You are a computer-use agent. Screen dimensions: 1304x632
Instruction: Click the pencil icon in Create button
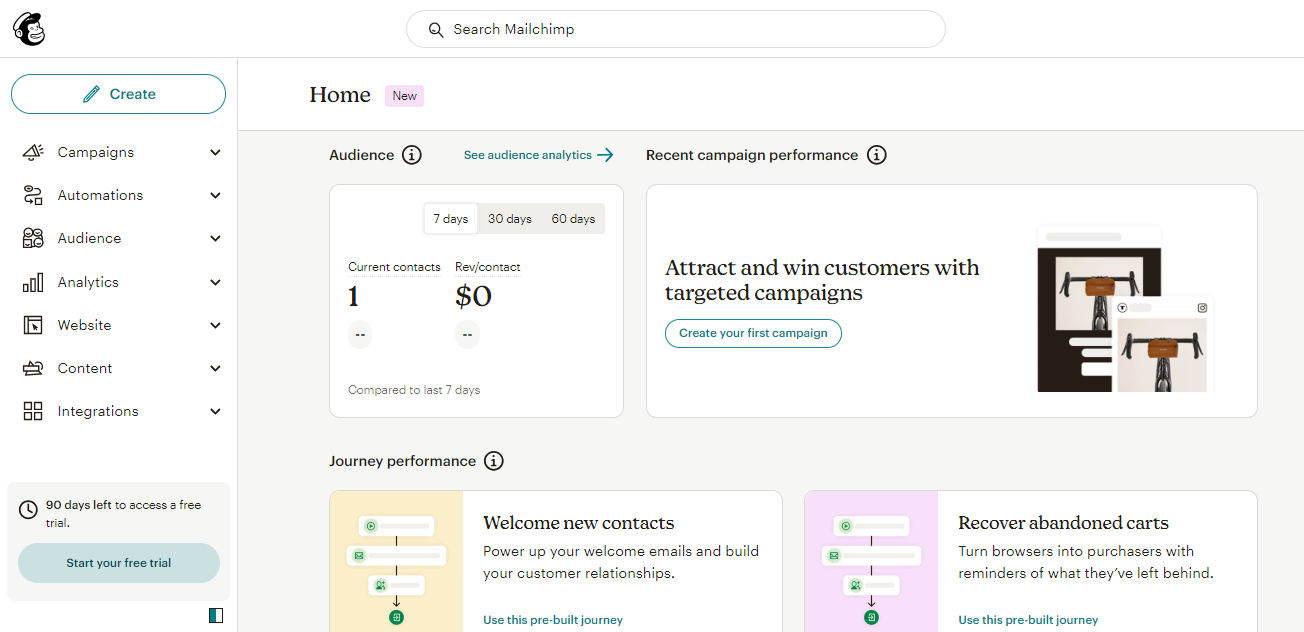[x=91, y=94]
